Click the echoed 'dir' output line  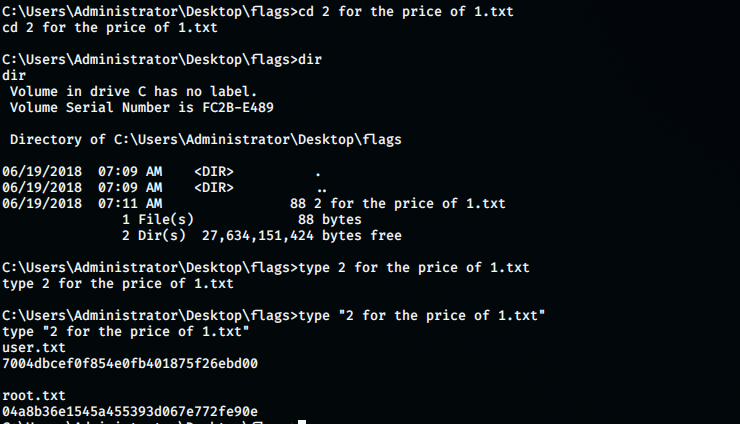[x=14, y=76]
